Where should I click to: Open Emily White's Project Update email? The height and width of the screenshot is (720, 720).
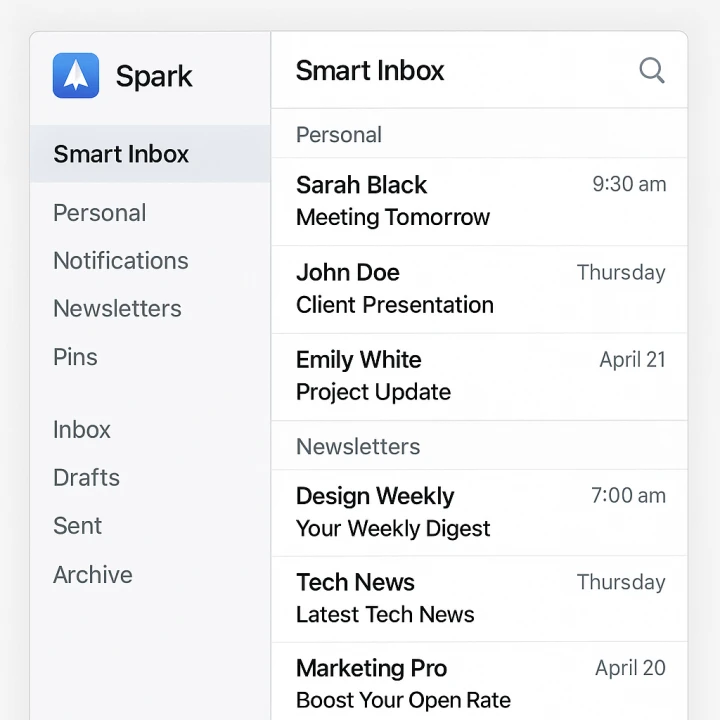coord(479,377)
